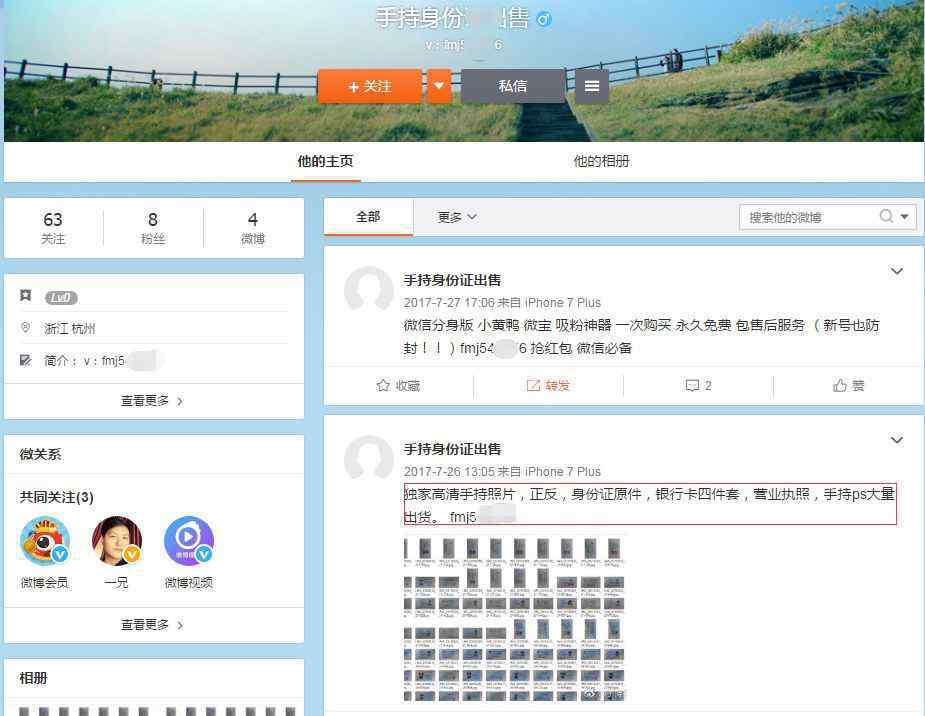Open the search options arrow next to magnifier
The image size is (925, 716).
point(904,217)
